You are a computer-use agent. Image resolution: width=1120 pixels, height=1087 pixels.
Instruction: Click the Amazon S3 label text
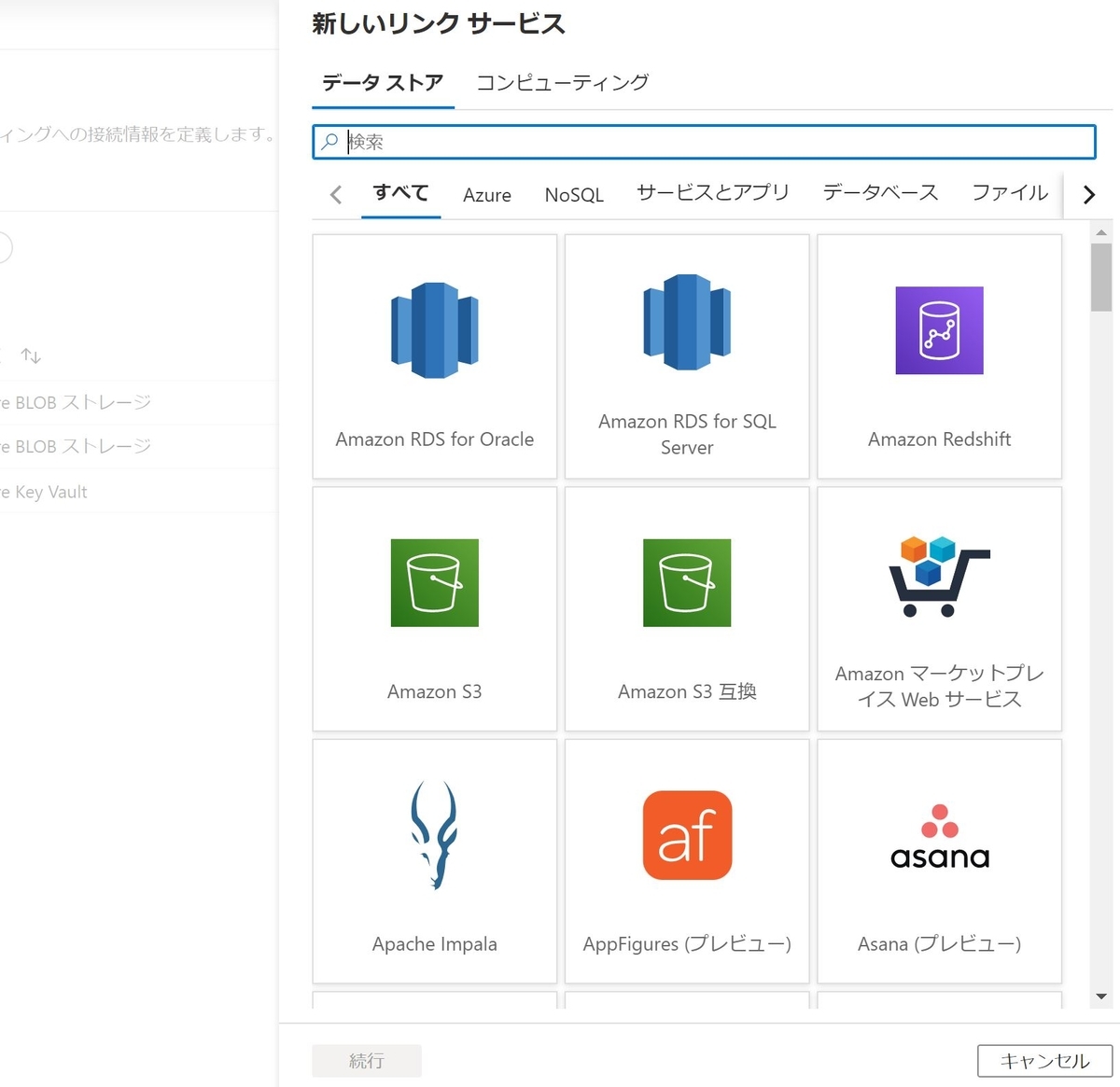(435, 691)
